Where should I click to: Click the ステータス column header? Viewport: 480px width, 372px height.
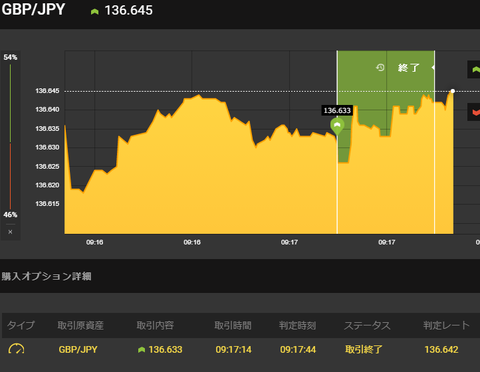367,325
